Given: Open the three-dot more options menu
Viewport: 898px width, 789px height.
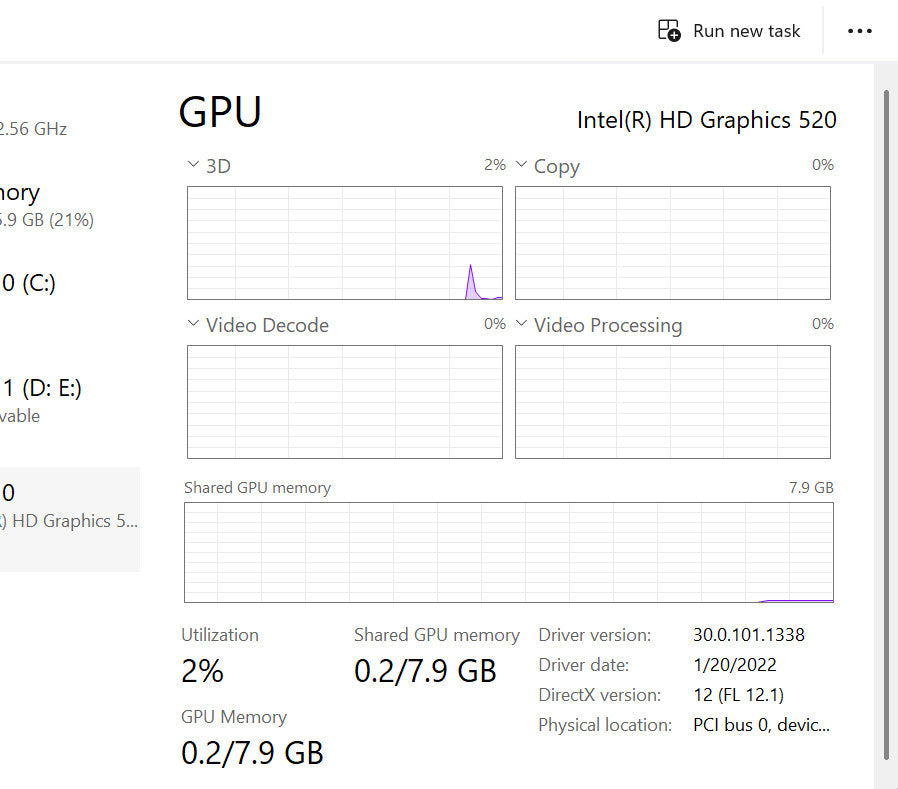Looking at the screenshot, I should [859, 31].
